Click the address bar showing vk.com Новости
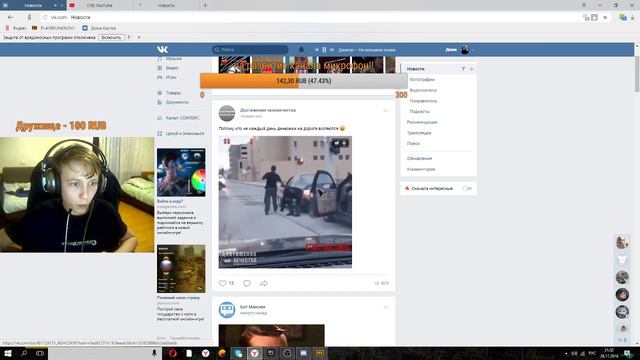The height and width of the screenshot is (360, 640). tap(310, 17)
